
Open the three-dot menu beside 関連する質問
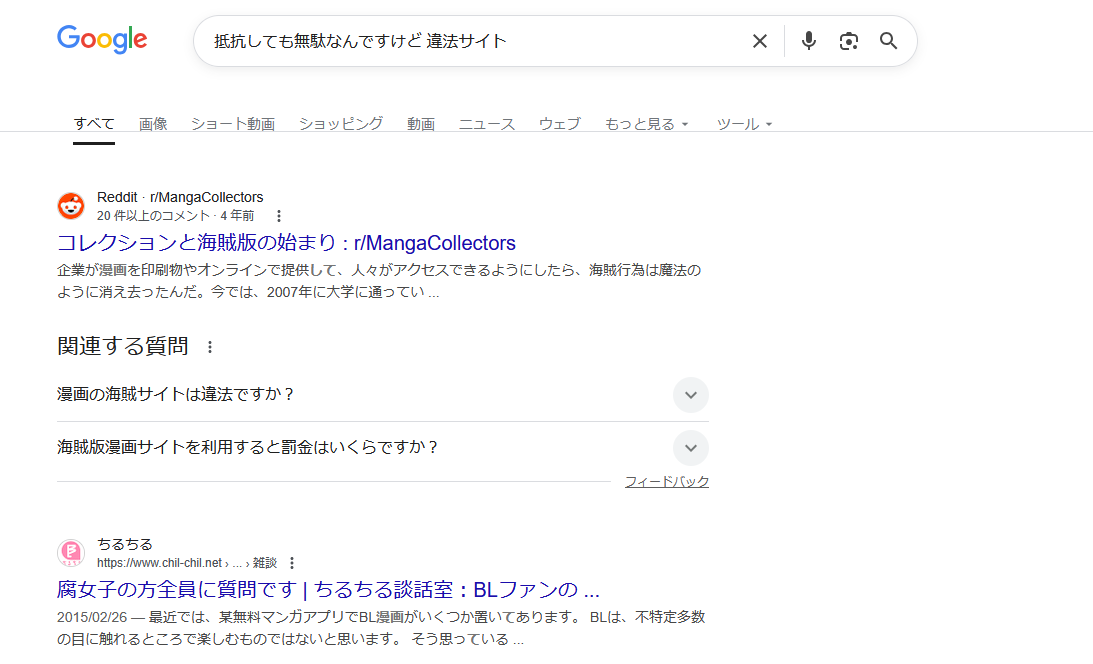(x=209, y=347)
